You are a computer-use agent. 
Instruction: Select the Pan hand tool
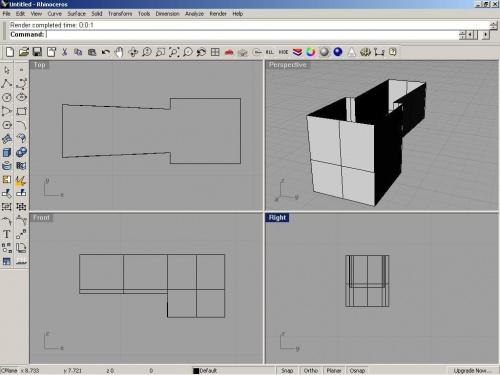pos(119,52)
